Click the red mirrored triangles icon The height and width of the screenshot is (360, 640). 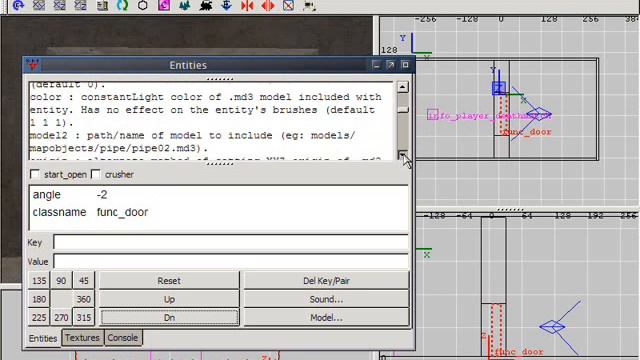click(x=247, y=6)
